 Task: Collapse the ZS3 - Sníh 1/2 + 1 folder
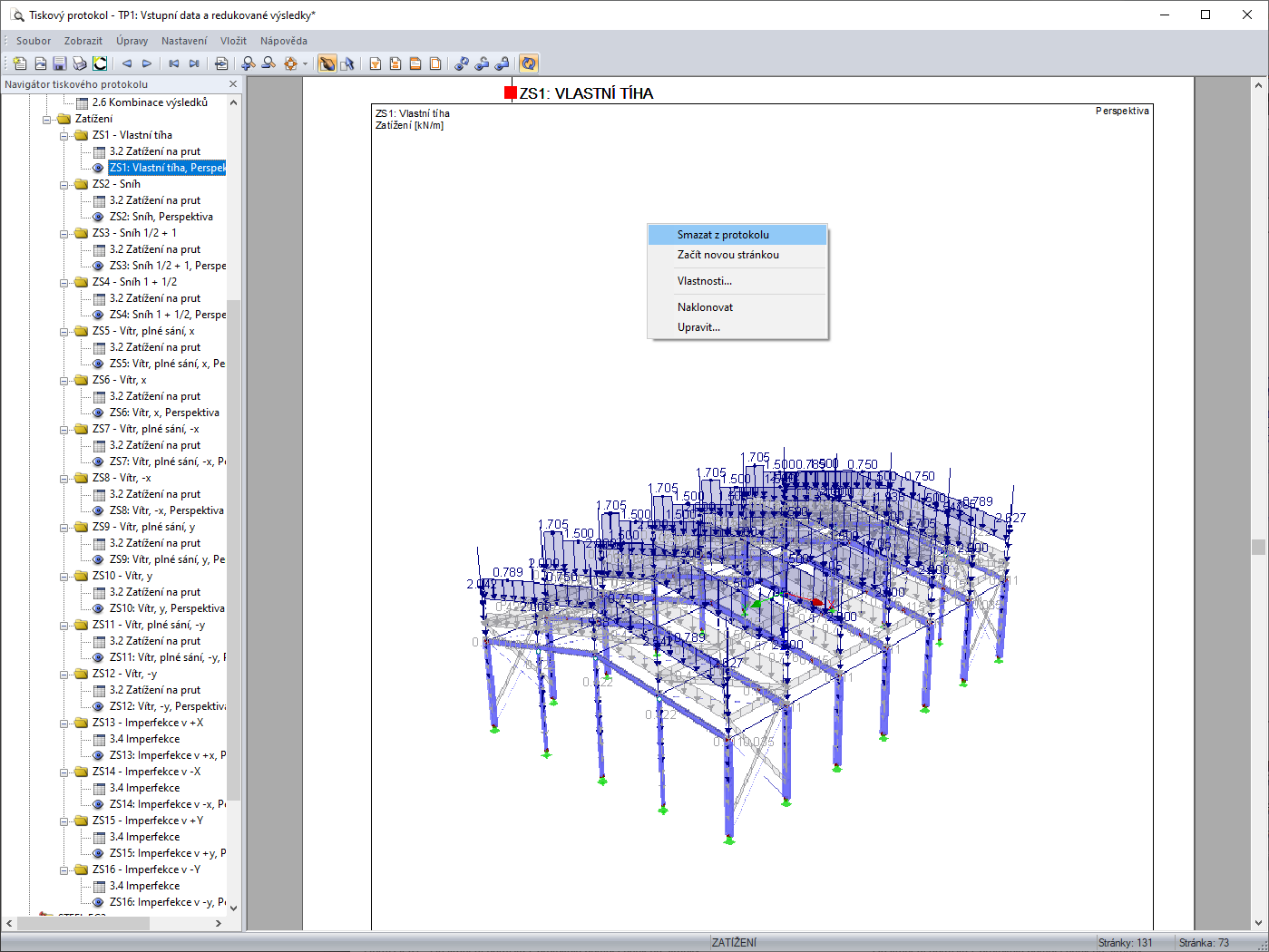point(65,233)
